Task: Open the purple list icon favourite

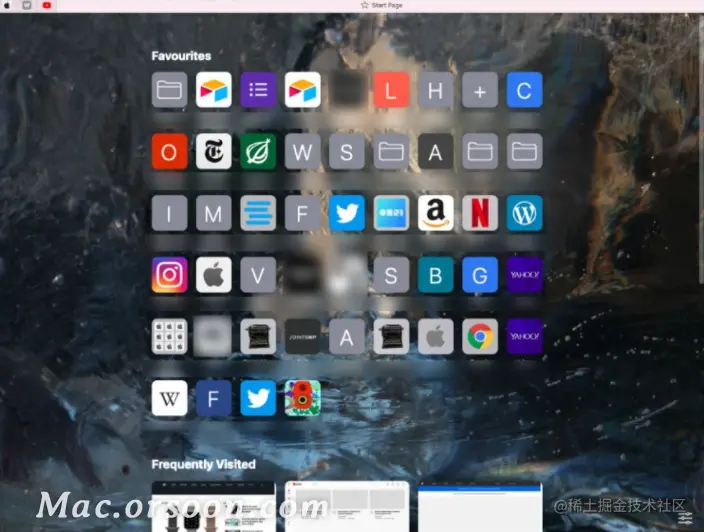Action: (258, 90)
